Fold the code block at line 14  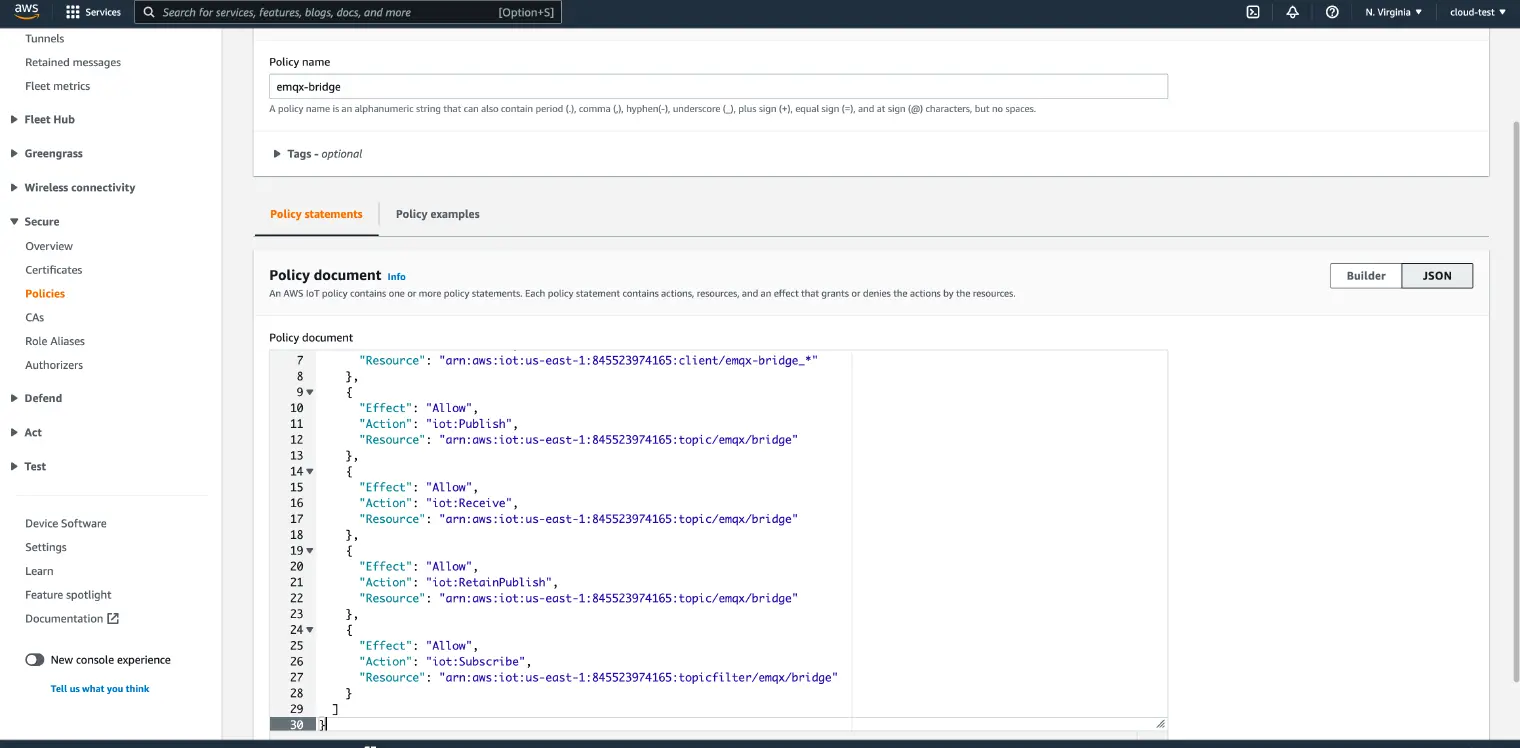(x=310, y=471)
